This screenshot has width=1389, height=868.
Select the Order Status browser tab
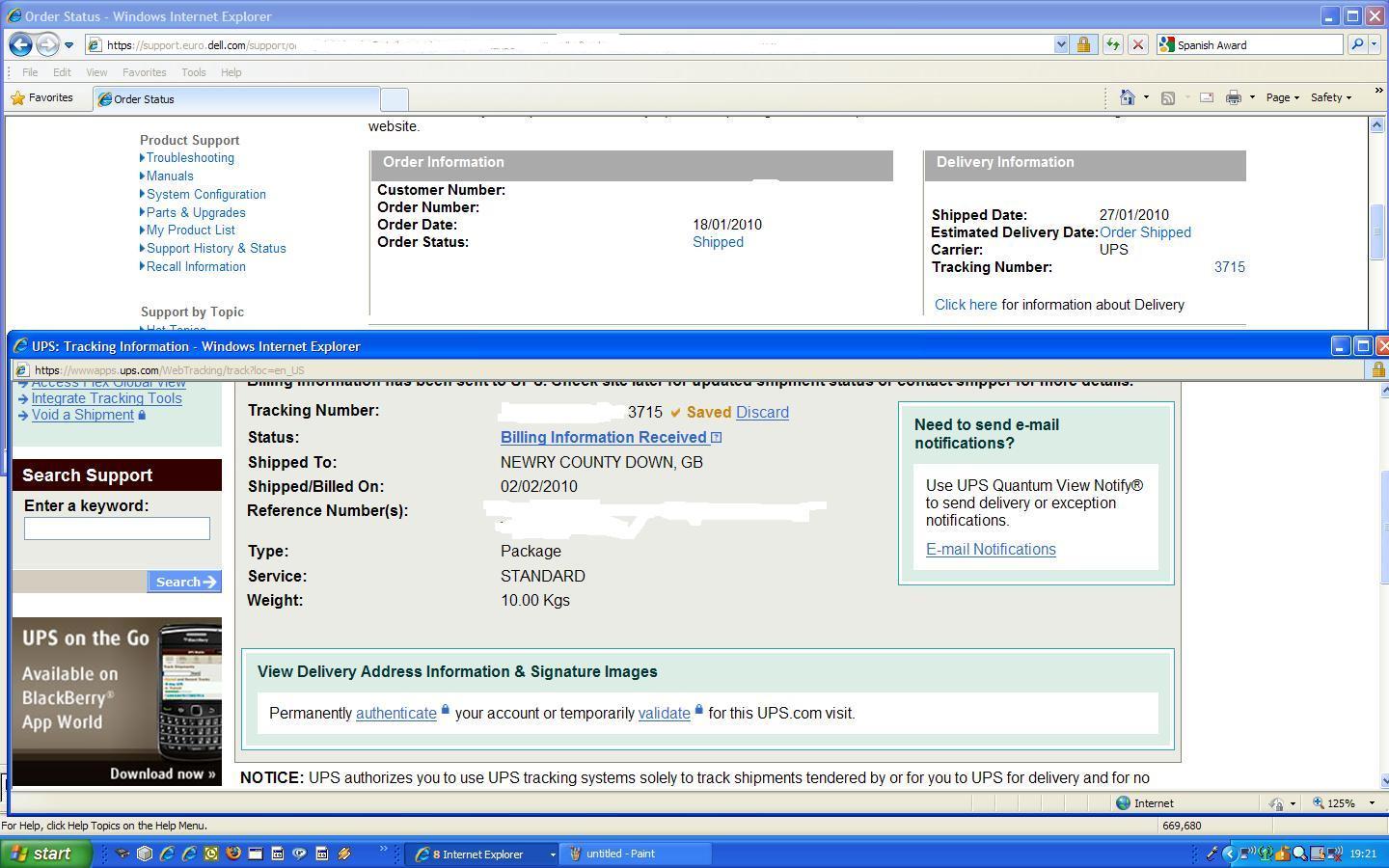[236, 98]
